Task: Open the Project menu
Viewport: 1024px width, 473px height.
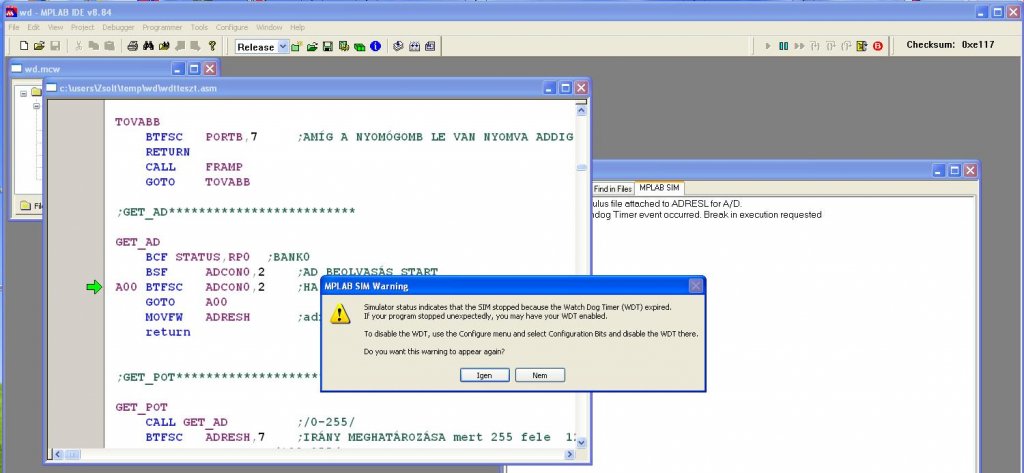Action: pyautogui.click(x=83, y=27)
